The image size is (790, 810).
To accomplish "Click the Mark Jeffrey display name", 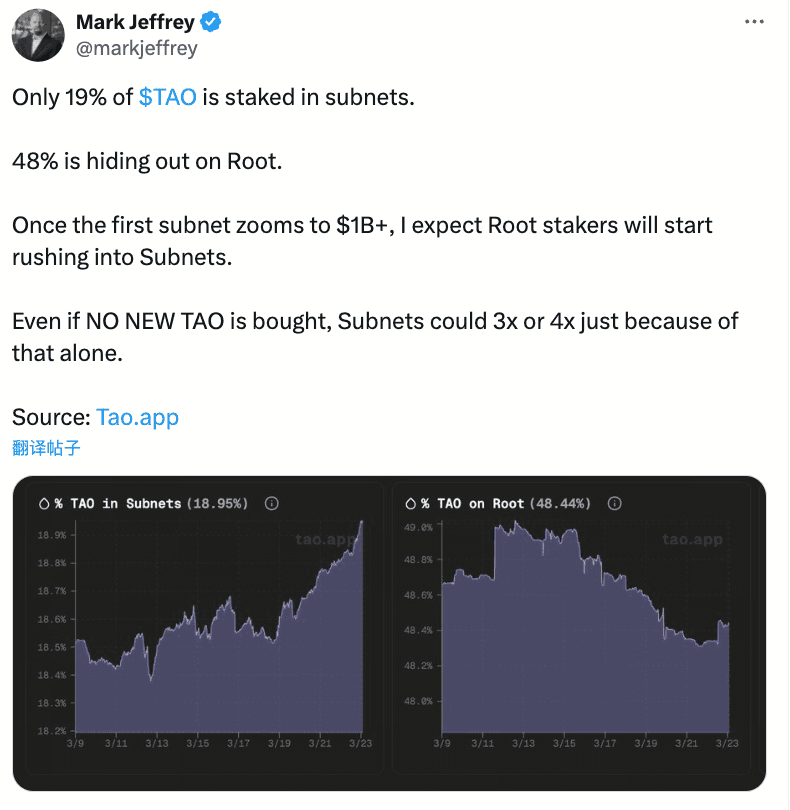I will coord(135,21).
